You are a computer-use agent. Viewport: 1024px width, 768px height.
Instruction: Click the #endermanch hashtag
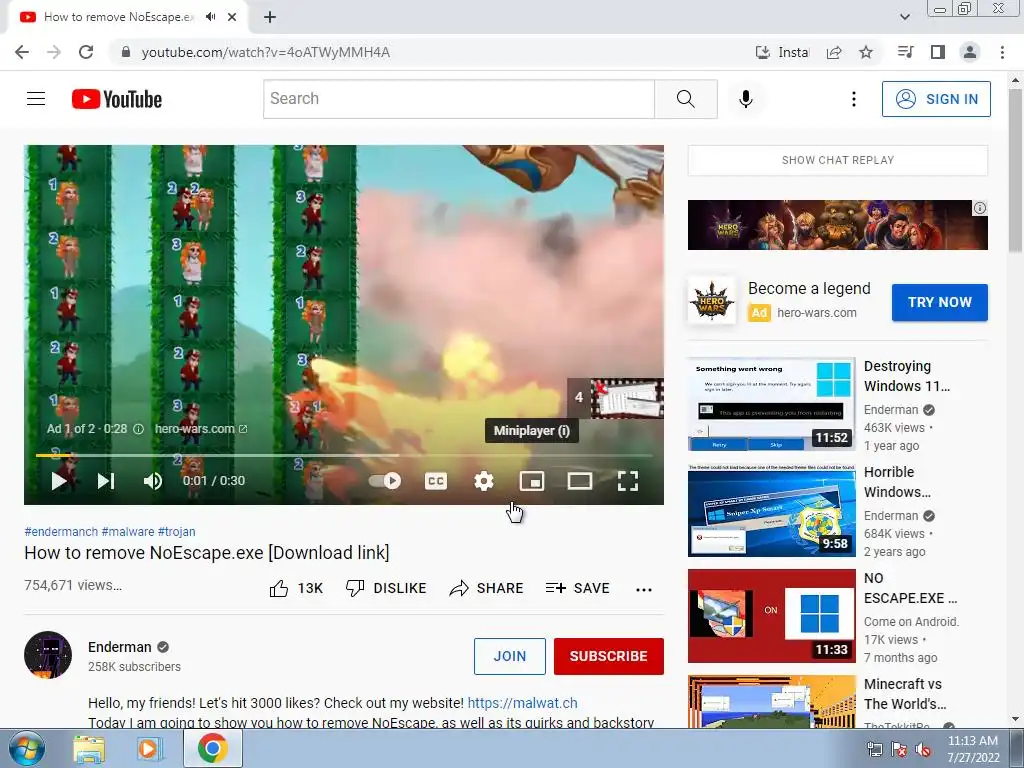(x=61, y=532)
